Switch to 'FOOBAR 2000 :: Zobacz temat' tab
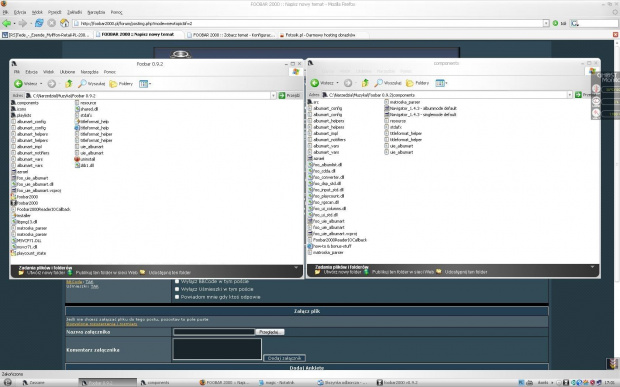The height and width of the screenshot is (387, 620). point(231,35)
